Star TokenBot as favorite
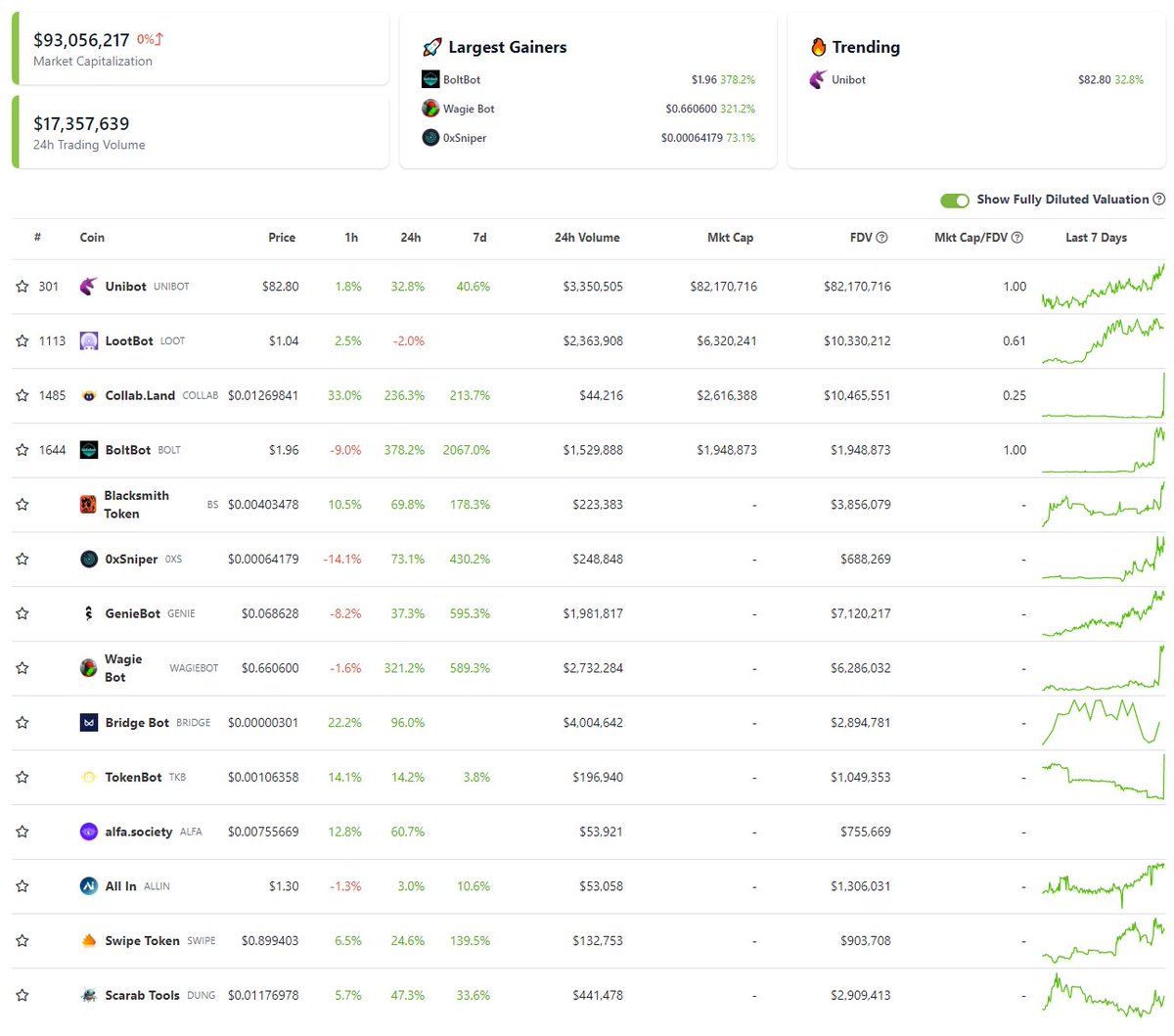Image resolution: width=1174 pixels, height=1036 pixels. pos(23,778)
